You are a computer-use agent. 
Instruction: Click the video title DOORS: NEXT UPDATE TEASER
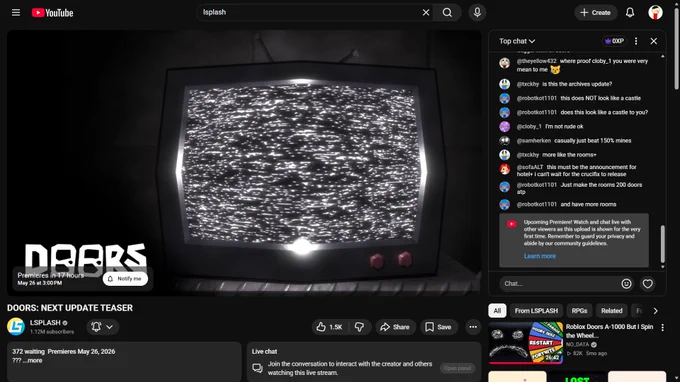70,308
